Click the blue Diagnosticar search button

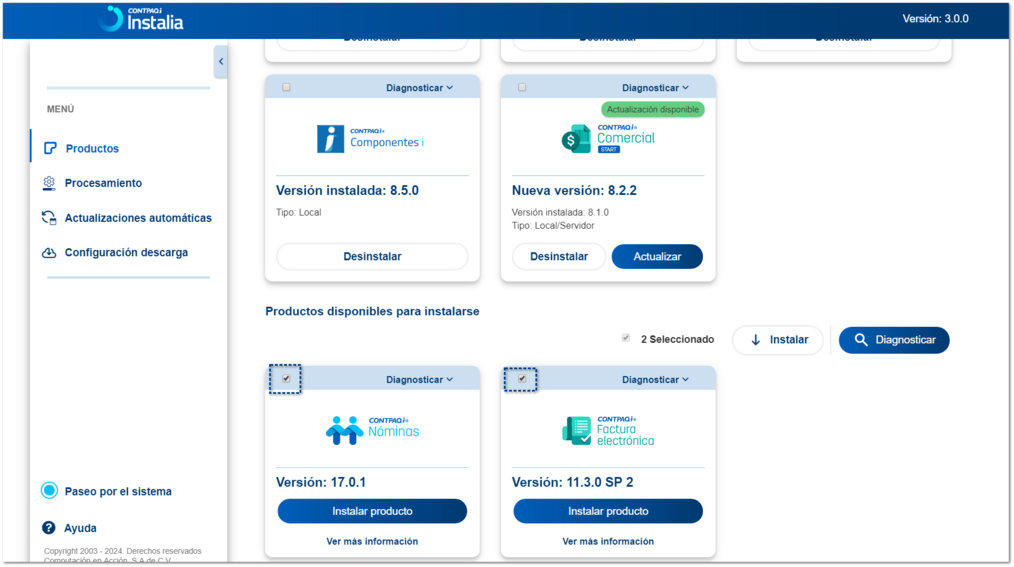[894, 340]
